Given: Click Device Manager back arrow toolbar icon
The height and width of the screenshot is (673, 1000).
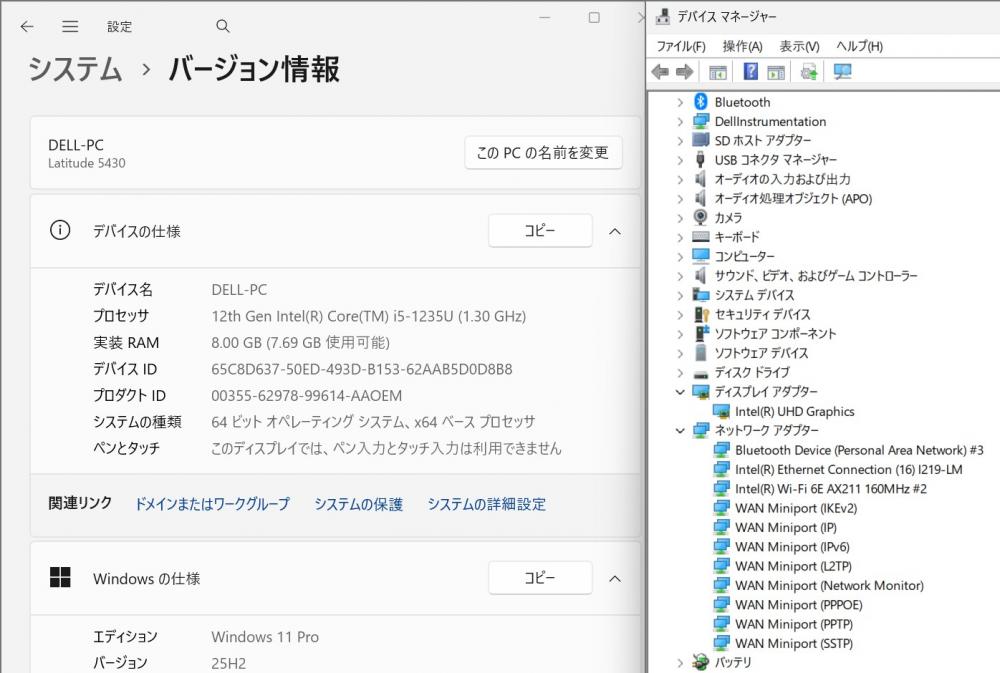Looking at the screenshot, I should pos(660,72).
